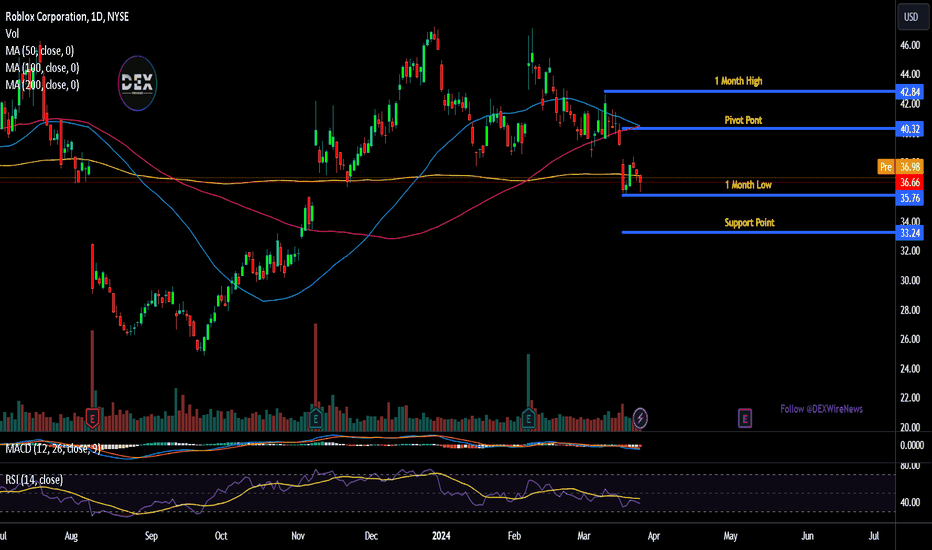
Task: Select the MACD (12, 26, close, 9) legend
Action: [53, 448]
